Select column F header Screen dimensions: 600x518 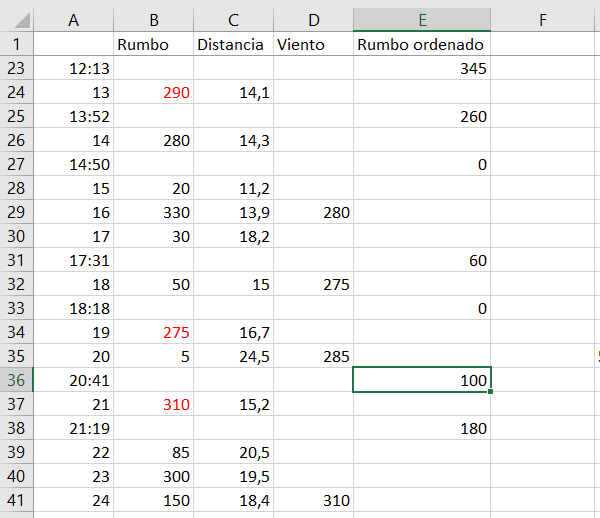pos(543,20)
